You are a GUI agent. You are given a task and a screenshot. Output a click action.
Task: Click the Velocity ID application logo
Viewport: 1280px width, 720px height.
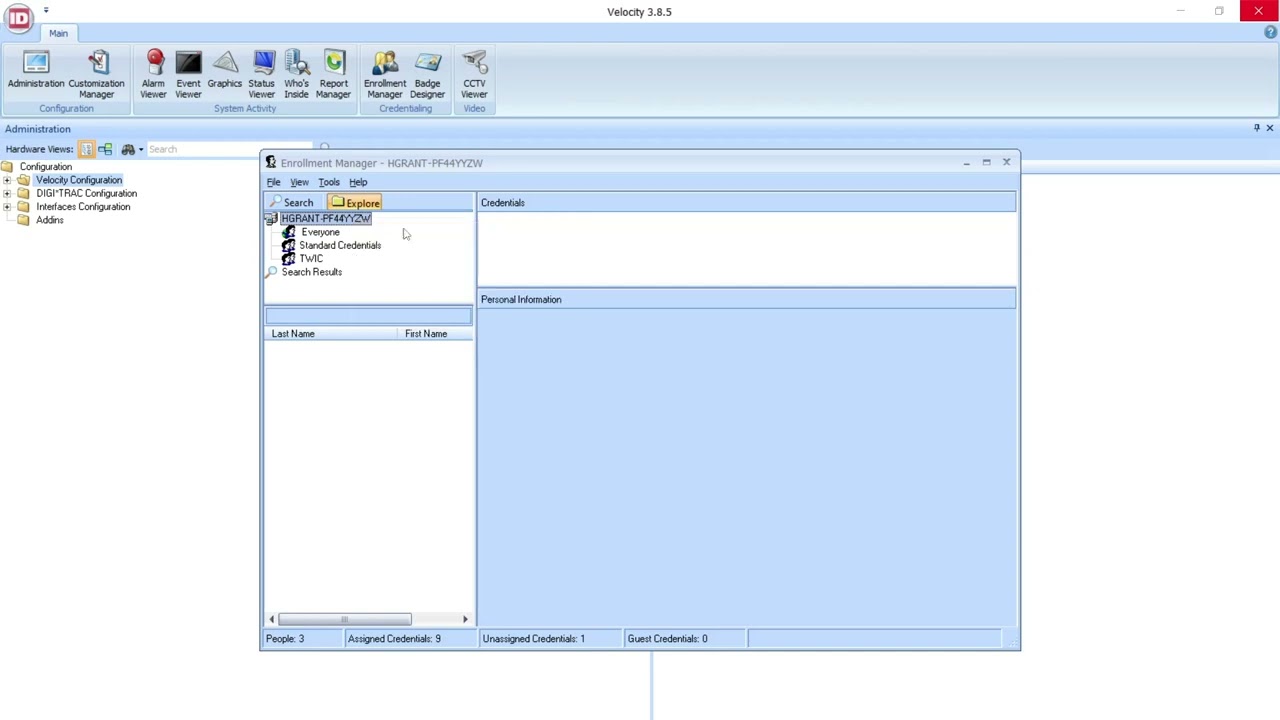pyautogui.click(x=18, y=18)
